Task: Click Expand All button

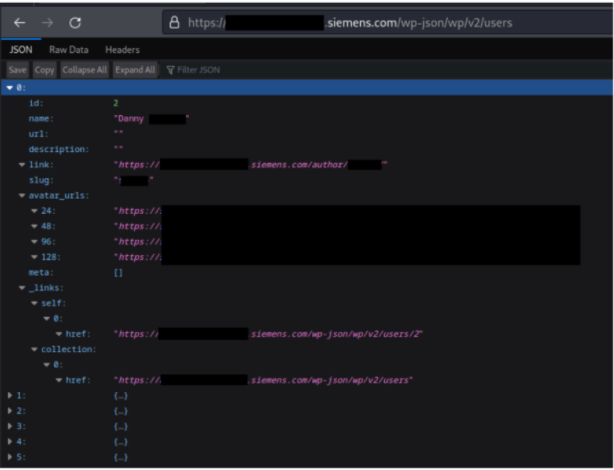Action: tap(135, 70)
